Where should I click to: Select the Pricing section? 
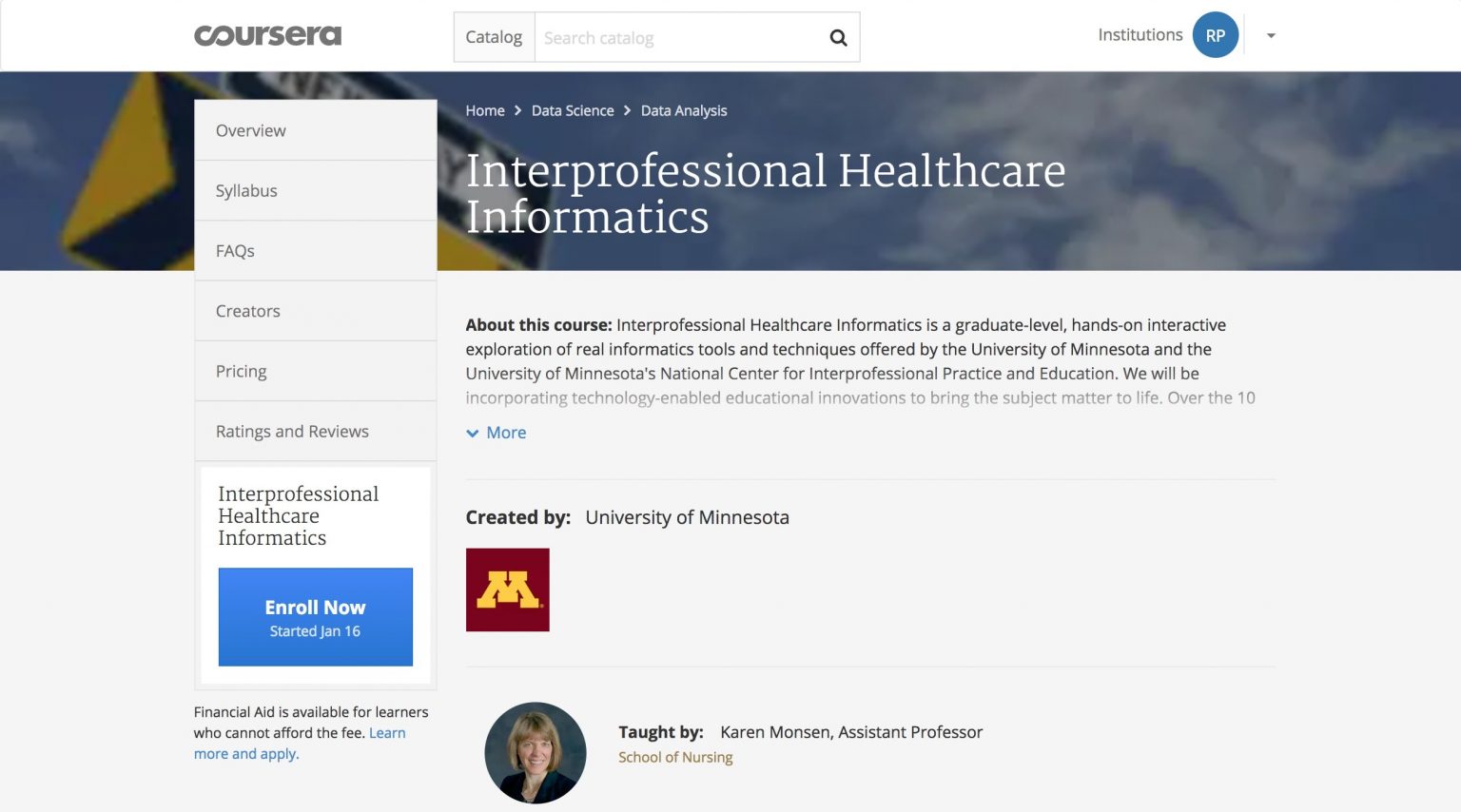coord(242,371)
